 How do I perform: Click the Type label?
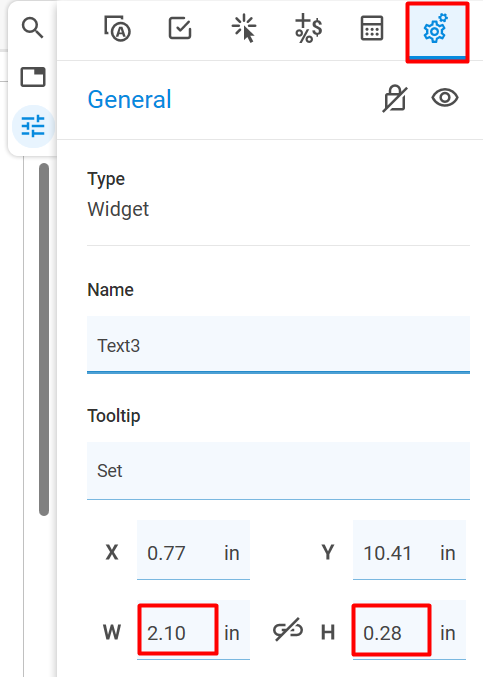[x=106, y=179]
